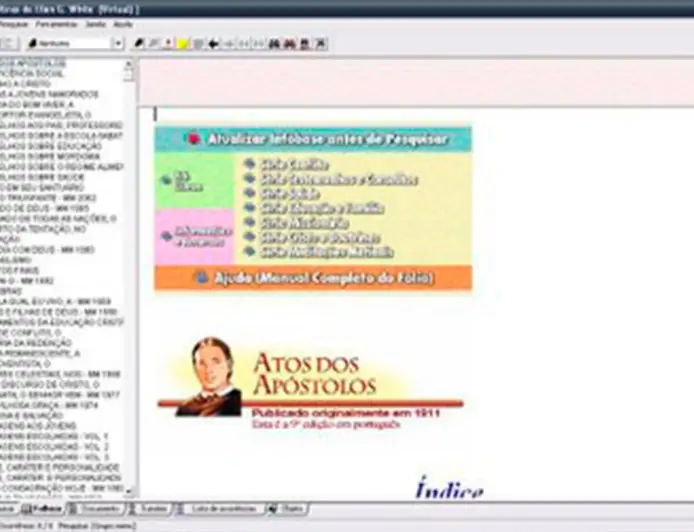Open the Nenhuma style dropdown arrow
The width and height of the screenshot is (694, 532).
117,44
